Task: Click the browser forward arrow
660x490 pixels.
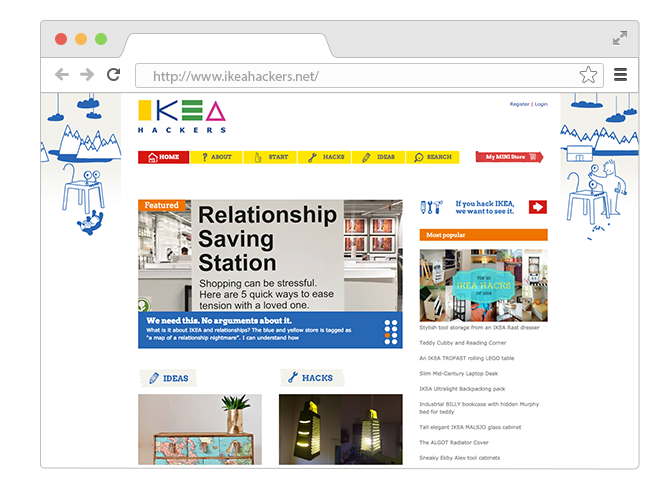Action: [87, 75]
